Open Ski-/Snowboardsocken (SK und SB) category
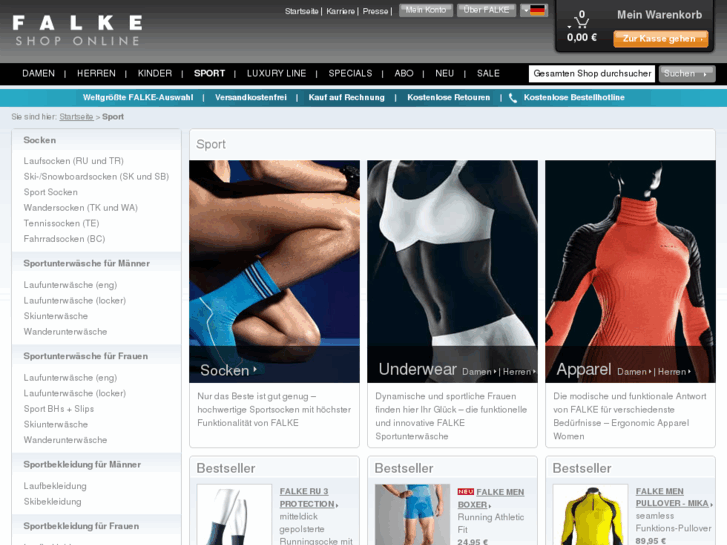 pos(96,177)
